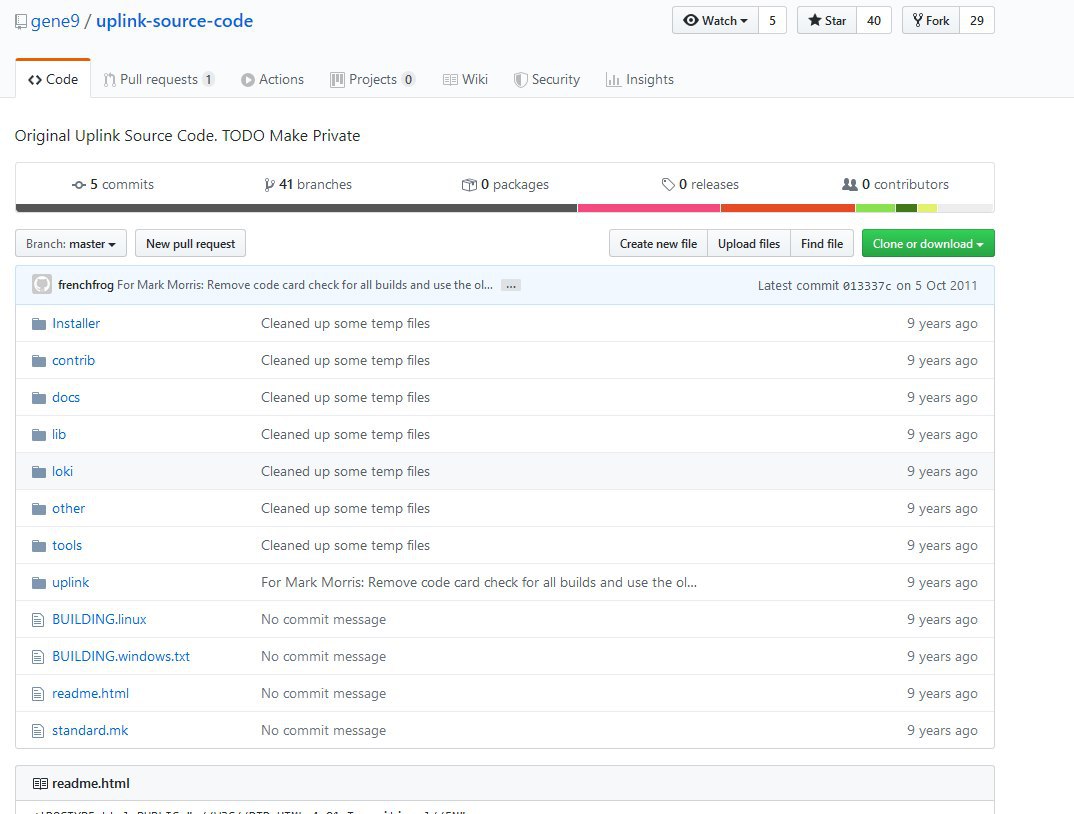Click the Pull requests icon
This screenshot has width=1074, height=814.
tap(110, 80)
